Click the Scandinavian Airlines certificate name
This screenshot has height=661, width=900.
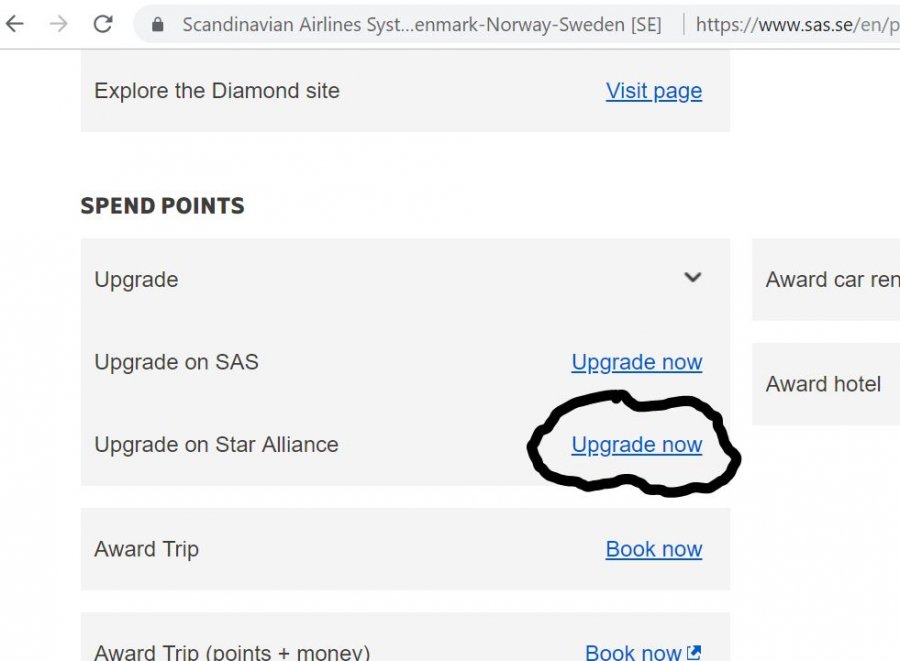421,25
